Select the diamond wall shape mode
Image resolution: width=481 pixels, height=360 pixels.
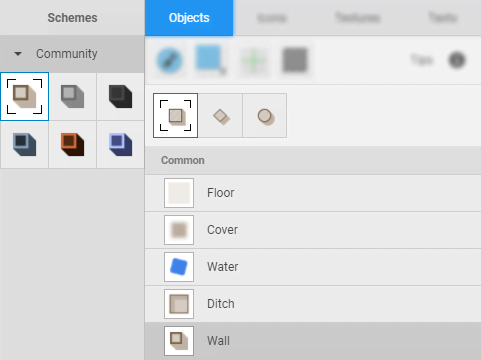coord(220,115)
